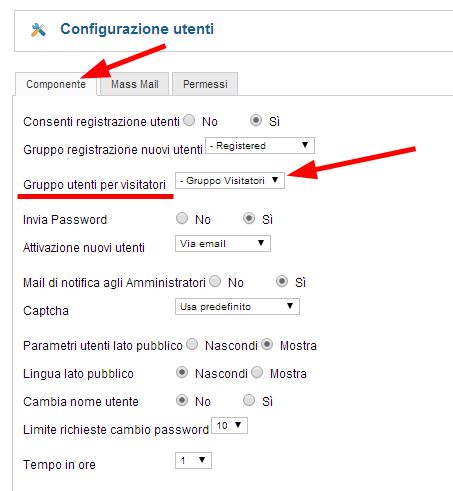Select Sì for Cambia nome utente

pos(249,400)
